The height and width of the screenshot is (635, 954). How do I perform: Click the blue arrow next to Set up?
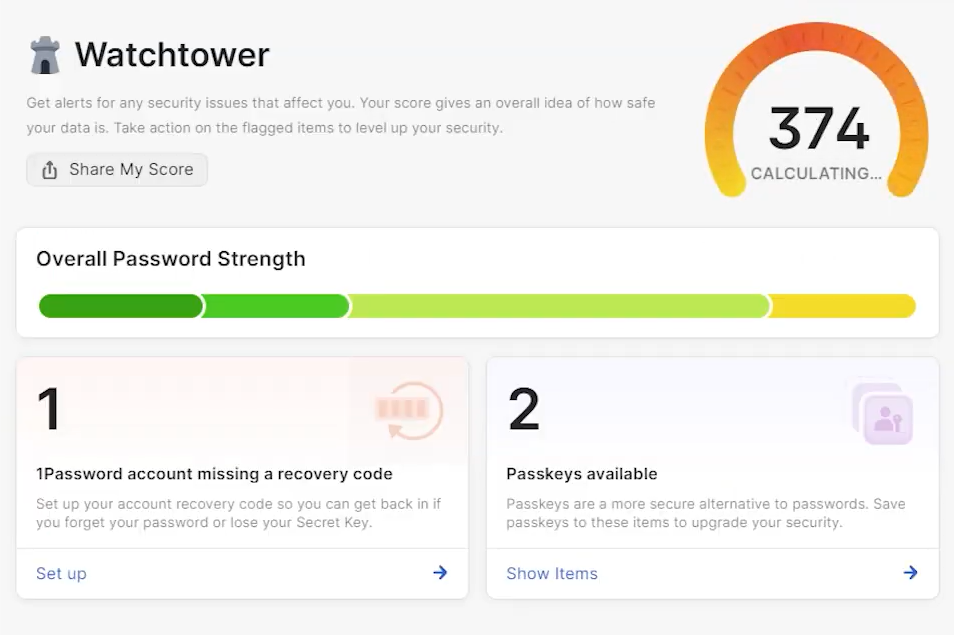click(440, 572)
